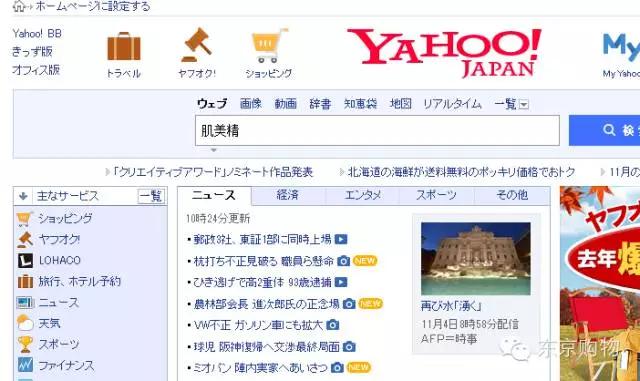This screenshot has width=640, height=381.
Task: Click camera icon beside 球児 headline
Action: (x=349, y=347)
